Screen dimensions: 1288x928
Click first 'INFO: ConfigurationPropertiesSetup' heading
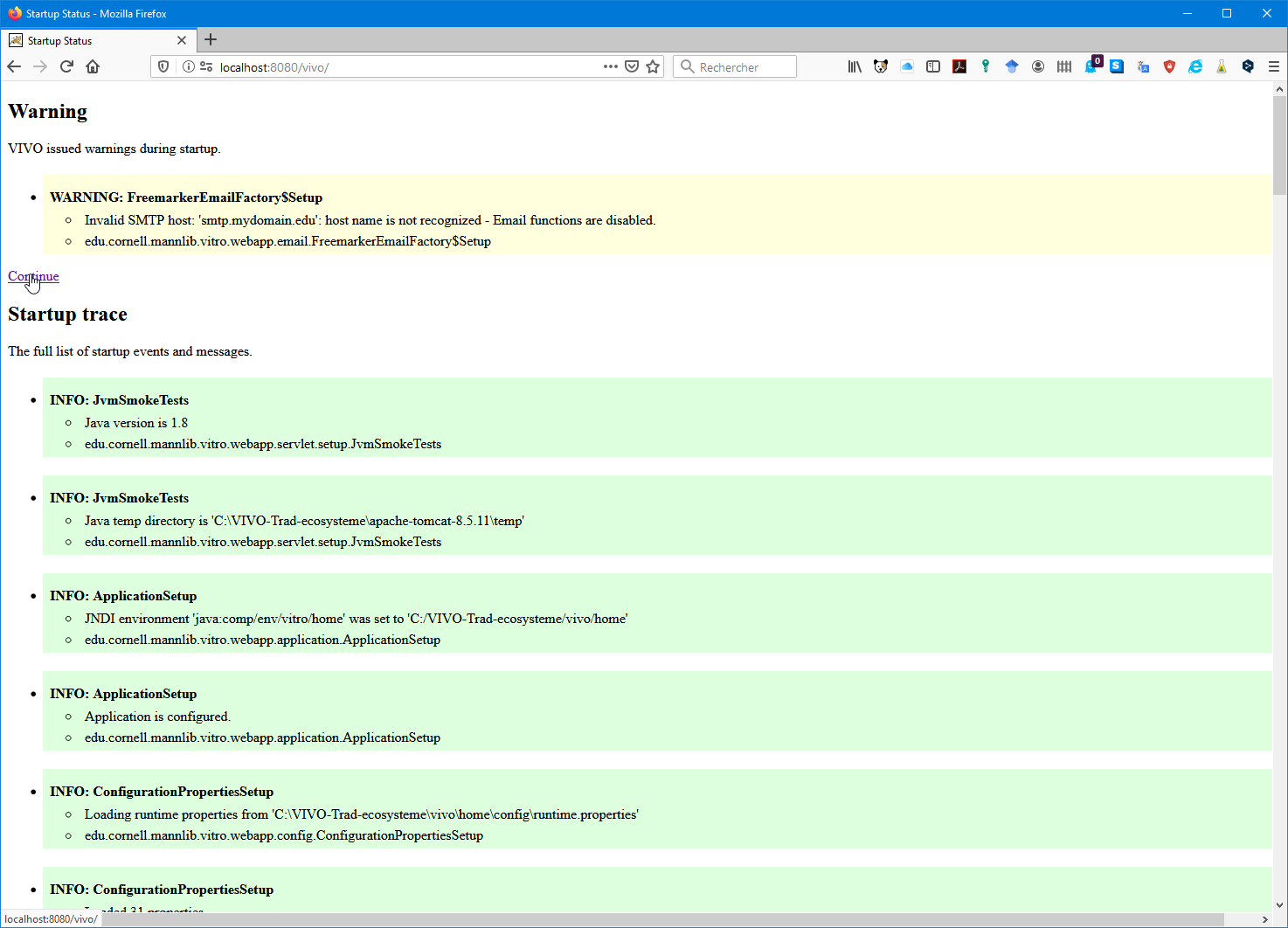point(162,792)
